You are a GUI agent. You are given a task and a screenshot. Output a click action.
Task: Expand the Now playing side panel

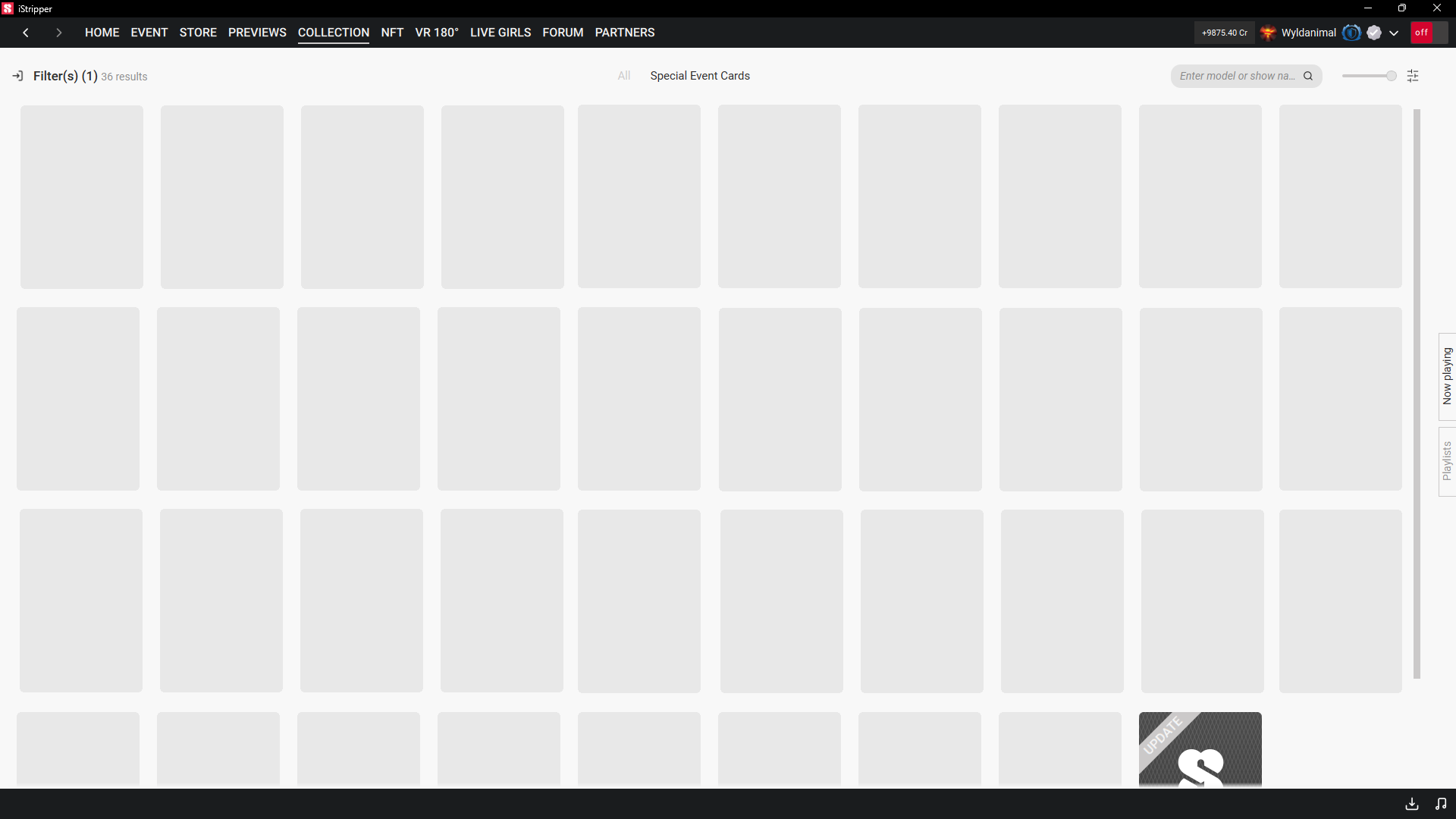click(x=1447, y=376)
